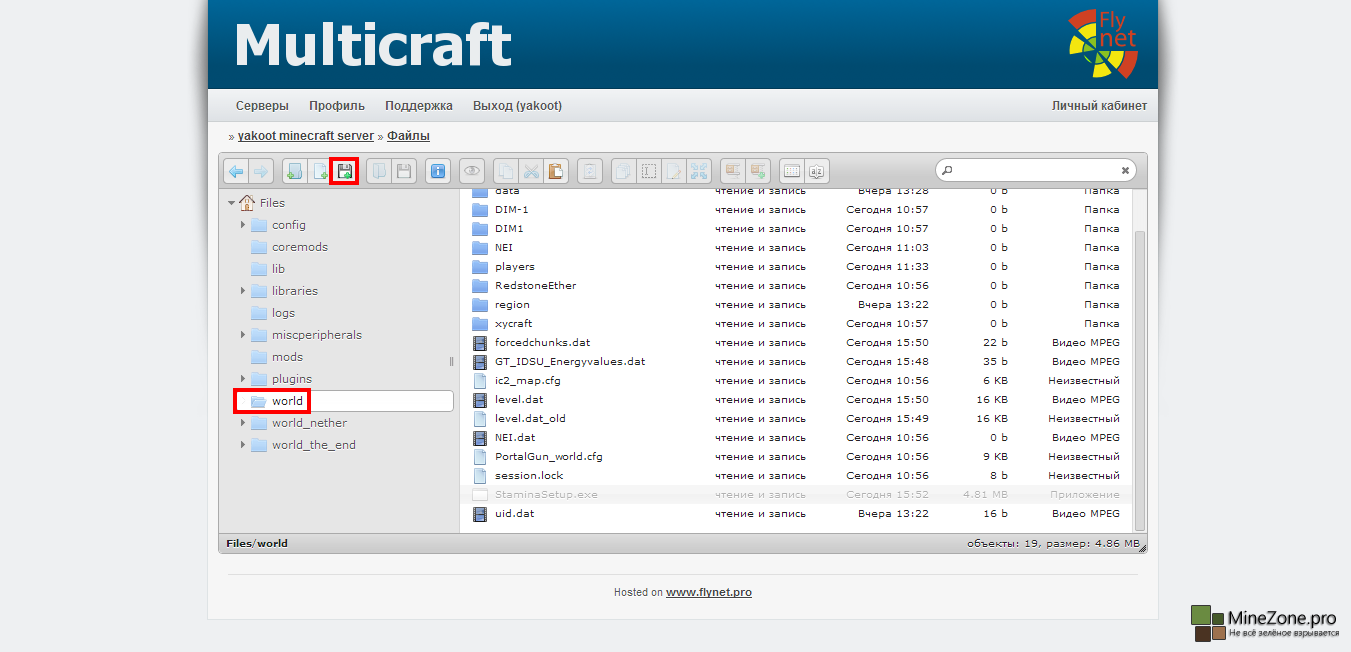Select the level.dat file row
This screenshot has width=1351, height=652.
point(519,400)
